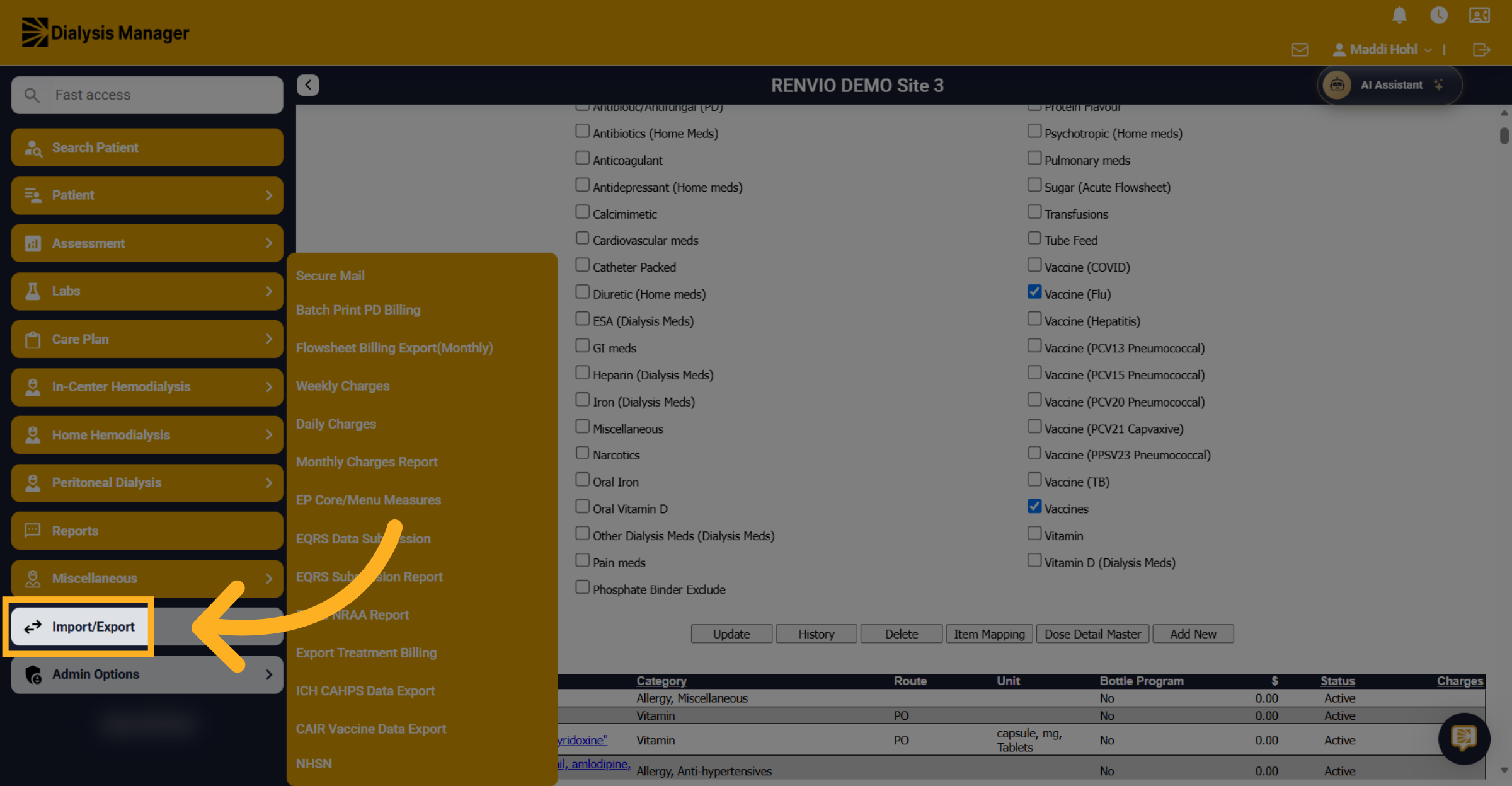
Task: Expand the Admin Options arrow
Action: coord(269,674)
